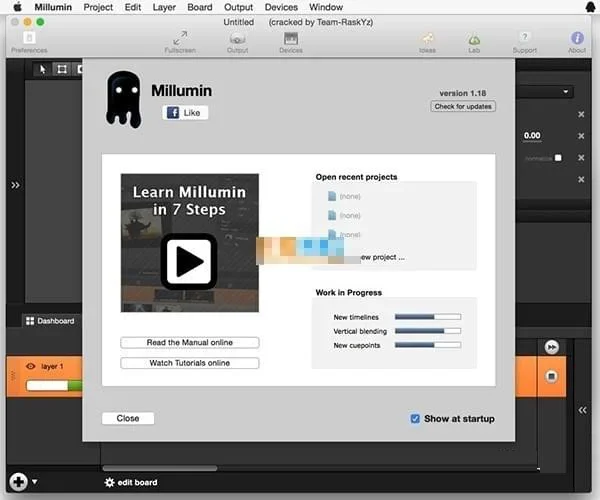The image size is (600, 500).
Task: Click the add plus button
Action: pos(18,482)
